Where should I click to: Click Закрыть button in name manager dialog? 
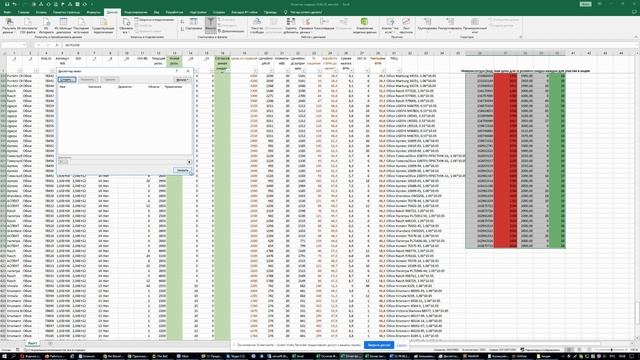(x=182, y=170)
